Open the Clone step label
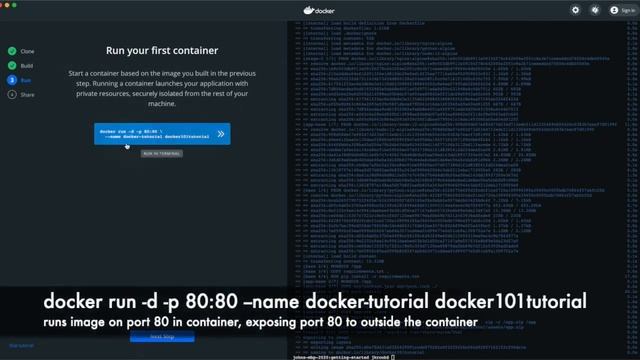Image resolution: width=640 pixels, height=360 pixels. 27,51
